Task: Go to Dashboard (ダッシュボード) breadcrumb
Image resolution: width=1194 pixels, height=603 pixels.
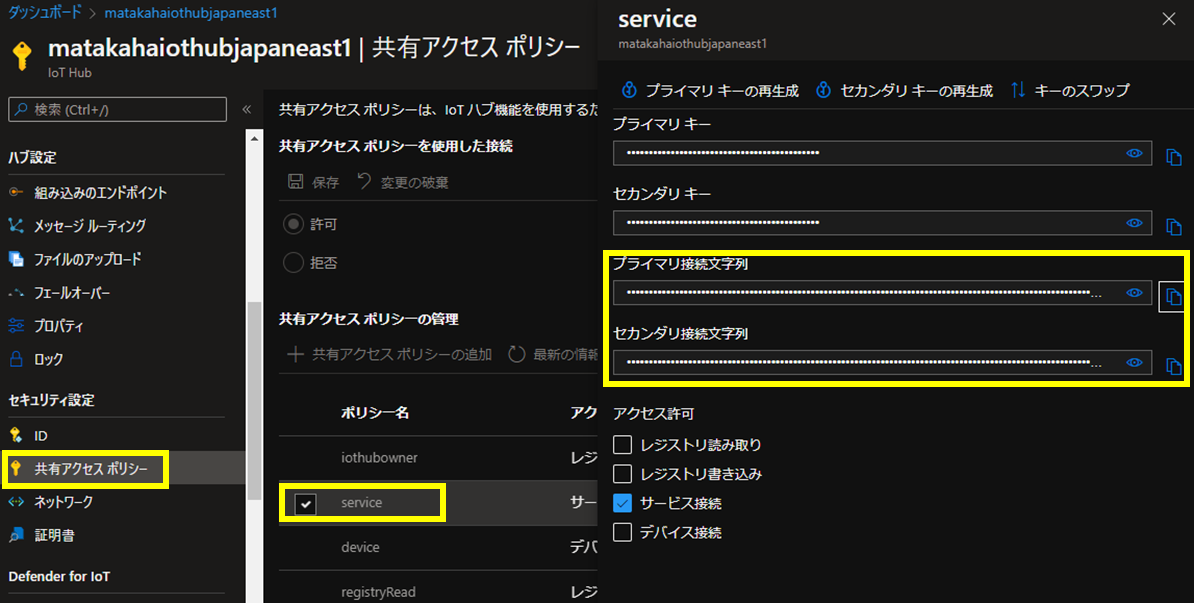Action: click(44, 13)
